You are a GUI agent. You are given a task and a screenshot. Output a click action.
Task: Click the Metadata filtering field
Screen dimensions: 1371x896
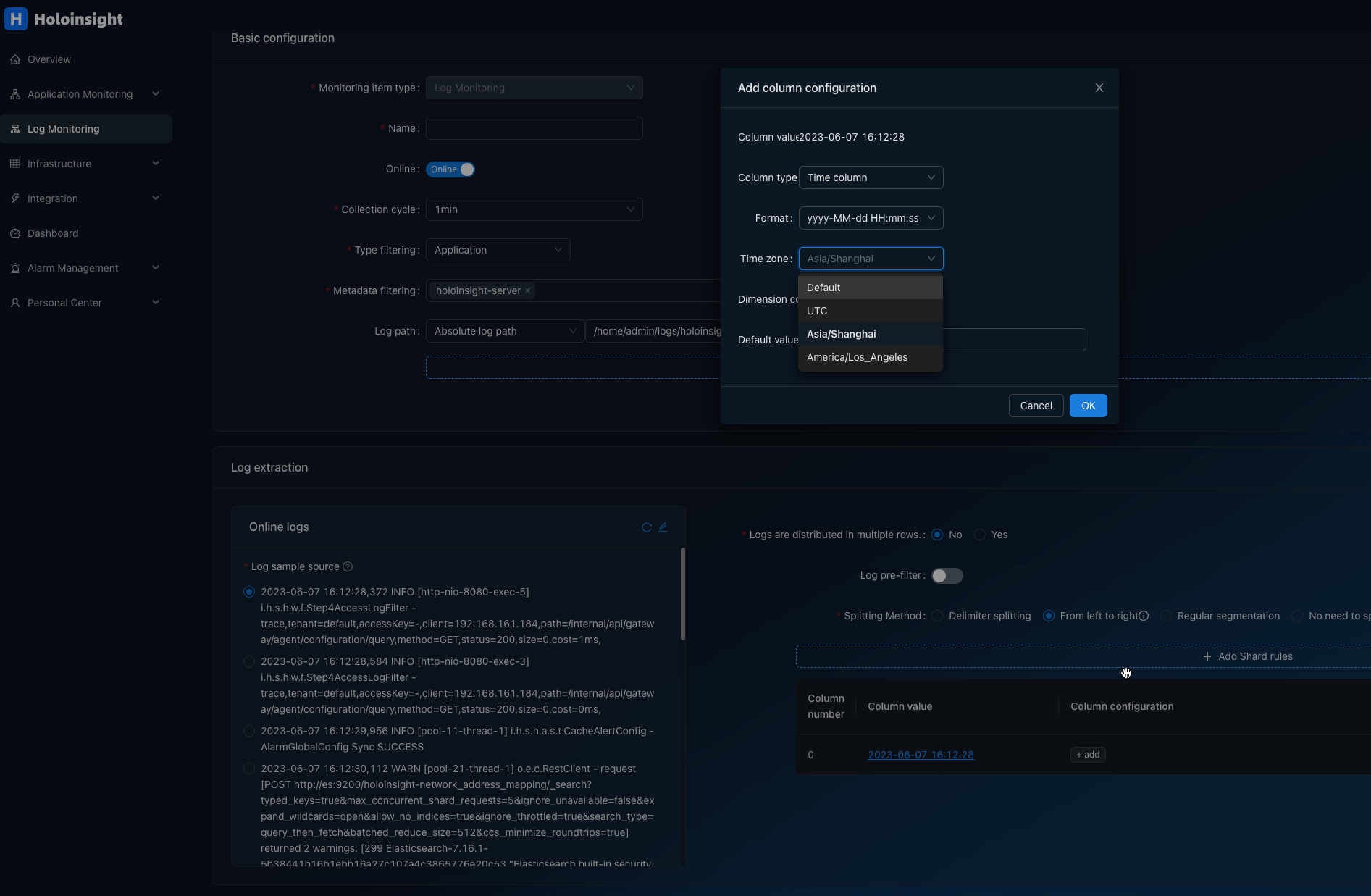click(574, 290)
